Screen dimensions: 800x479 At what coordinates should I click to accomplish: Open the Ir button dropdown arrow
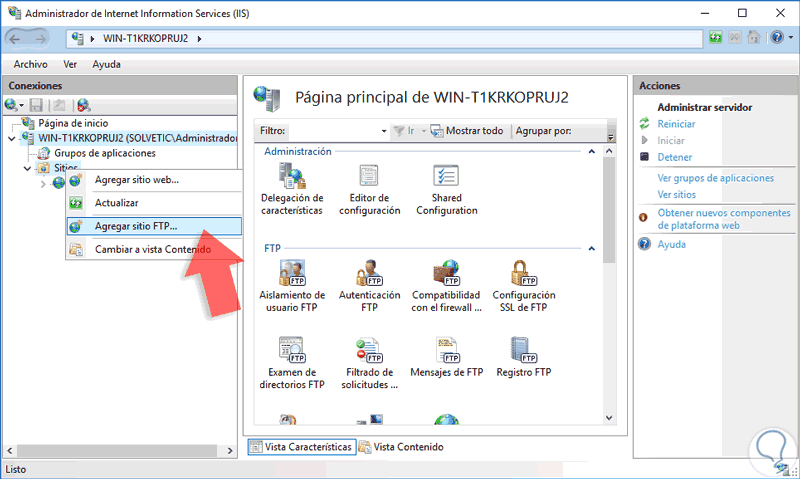point(423,131)
